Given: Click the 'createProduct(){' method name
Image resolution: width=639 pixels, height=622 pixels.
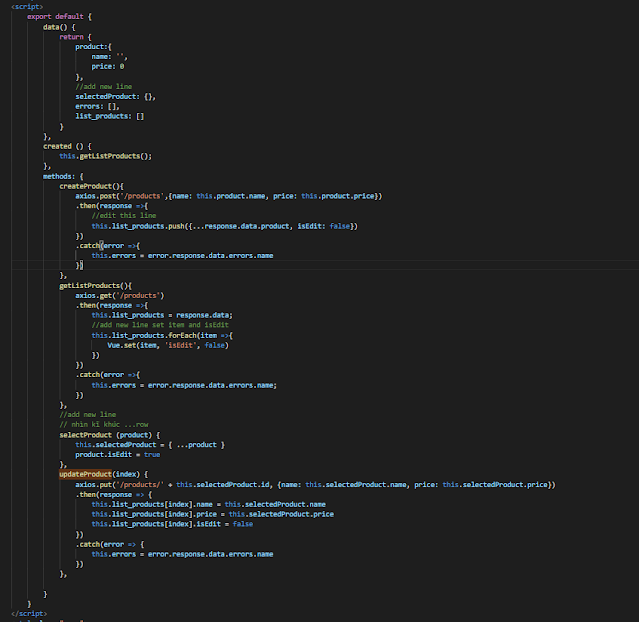Looking at the screenshot, I should (x=91, y=186).
